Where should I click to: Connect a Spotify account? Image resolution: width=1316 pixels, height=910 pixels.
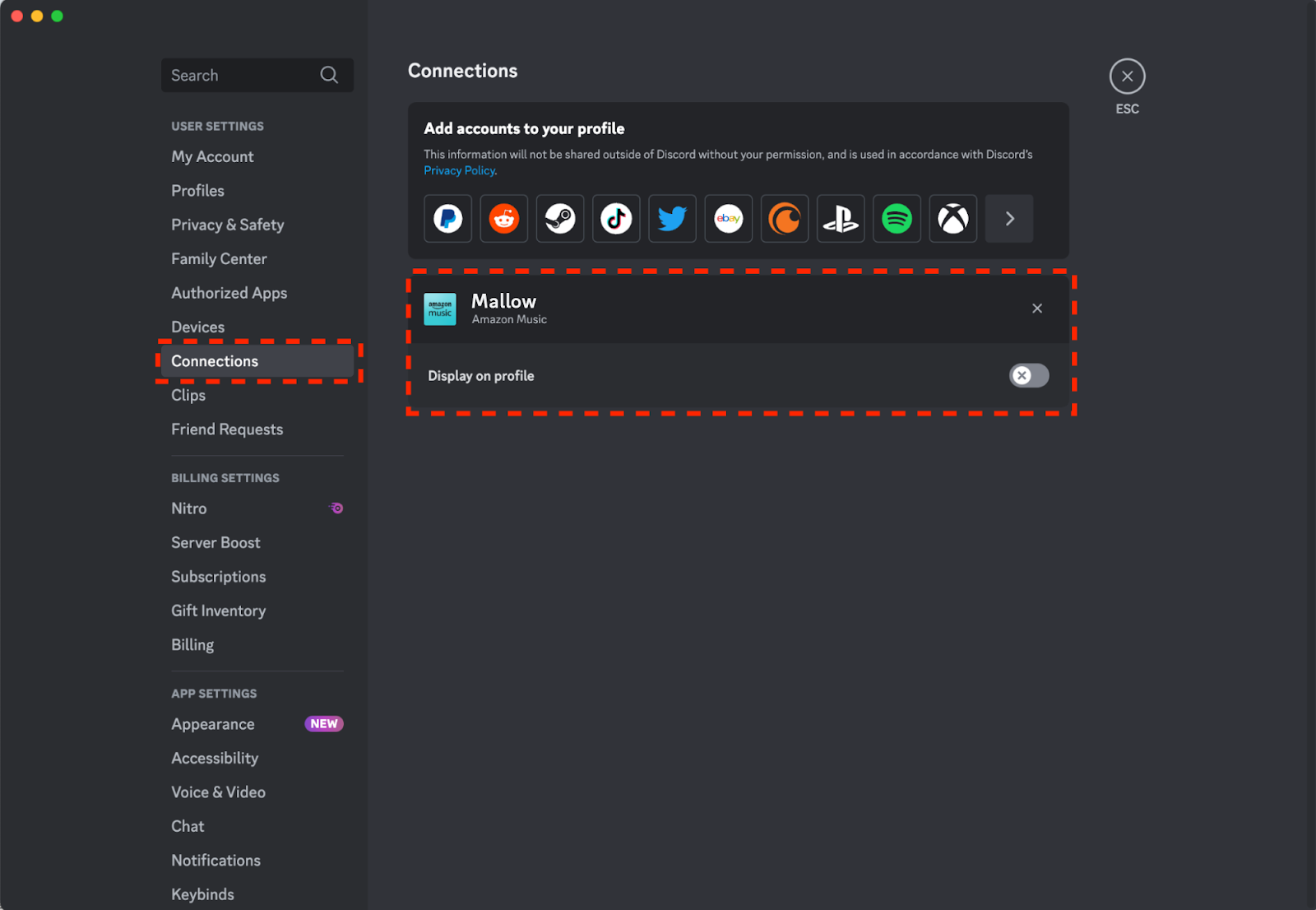tap(897, 219)
